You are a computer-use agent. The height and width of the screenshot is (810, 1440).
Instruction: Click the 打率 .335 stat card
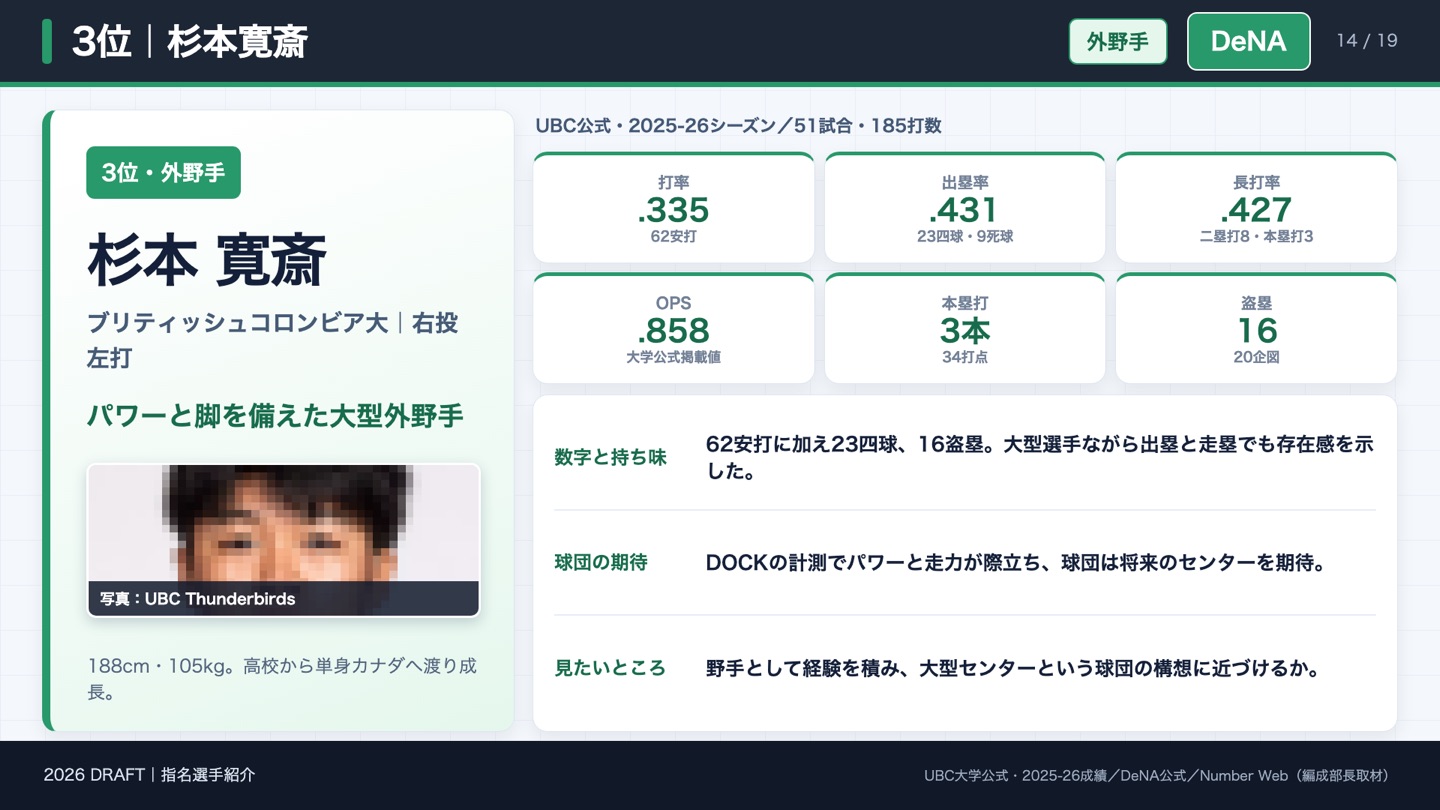673,207
